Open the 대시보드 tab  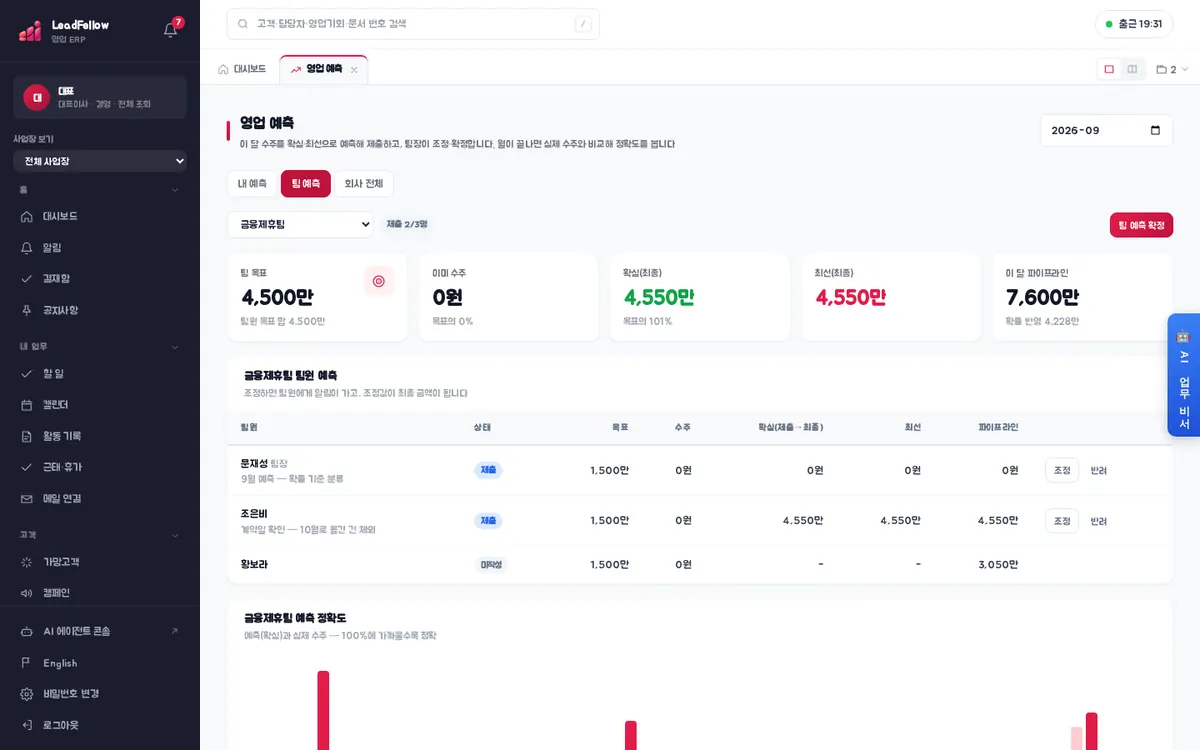click(x=242, y=69)
